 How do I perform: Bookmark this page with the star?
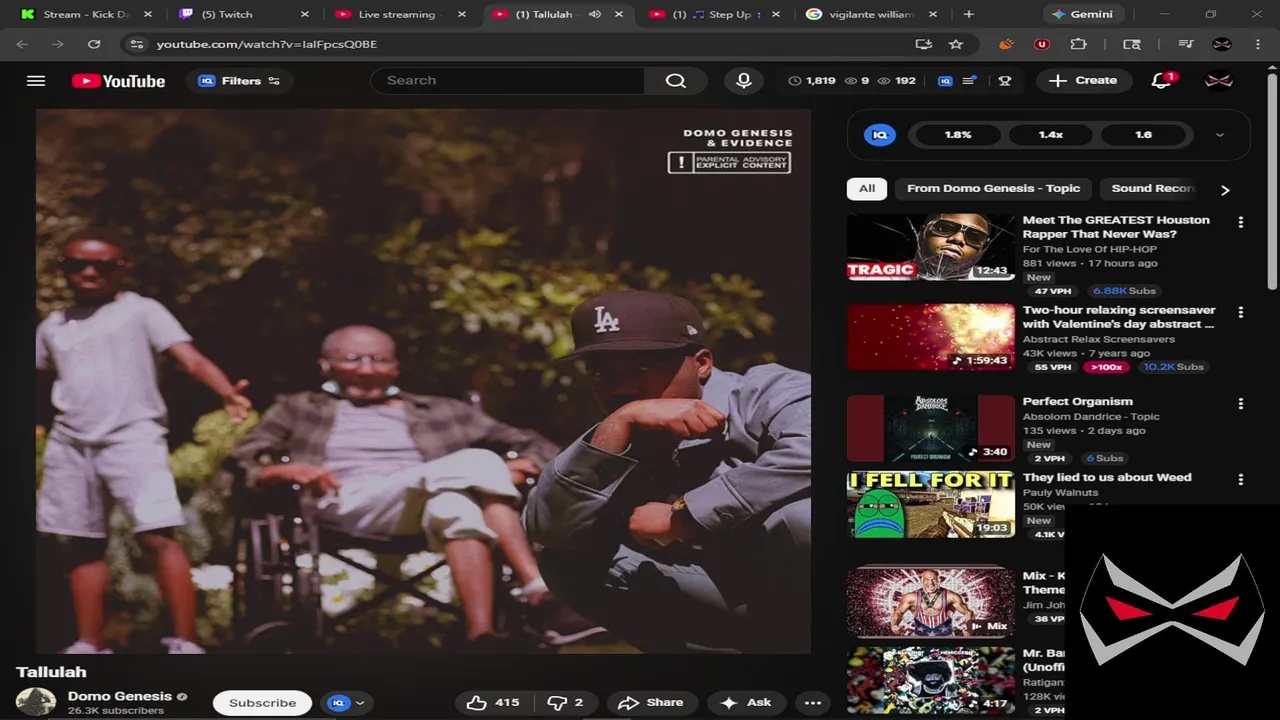(x=956, y=44)
